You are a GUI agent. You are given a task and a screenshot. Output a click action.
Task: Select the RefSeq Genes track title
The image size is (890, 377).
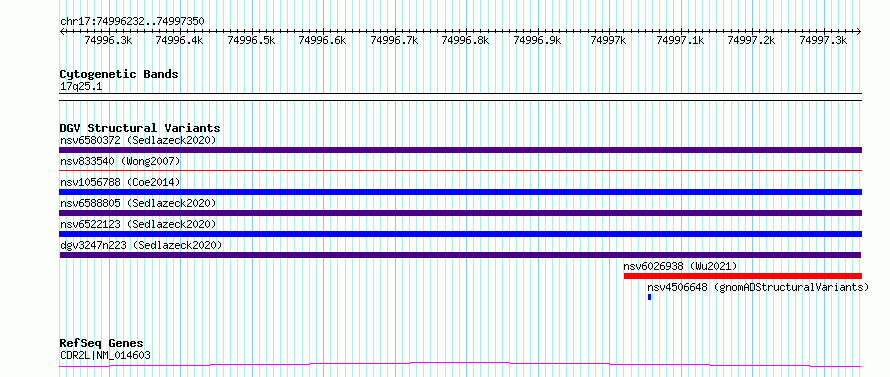coord(101,344)
